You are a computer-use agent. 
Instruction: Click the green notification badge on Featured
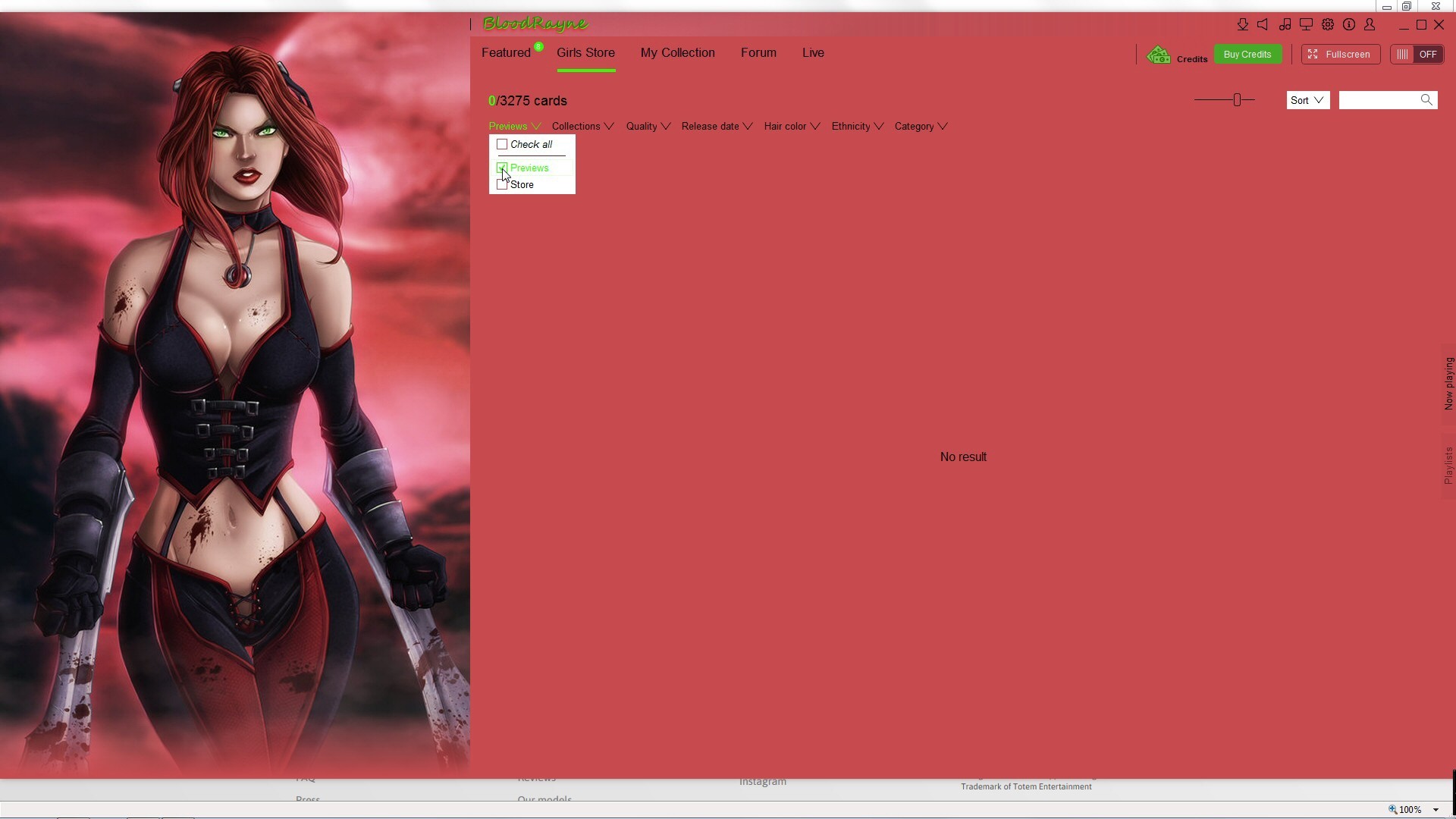coord(538,47)
